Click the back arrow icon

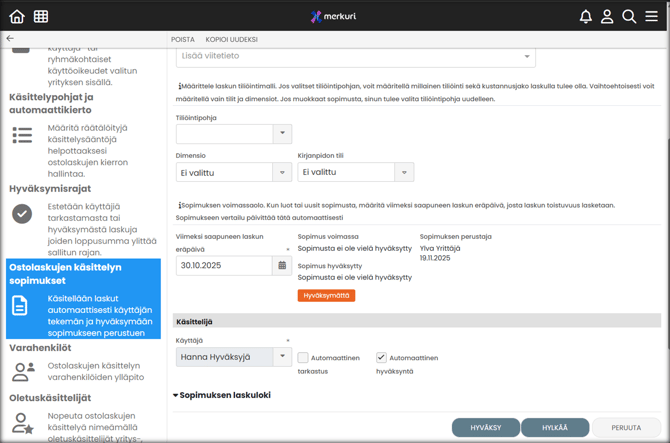(10, 39)
